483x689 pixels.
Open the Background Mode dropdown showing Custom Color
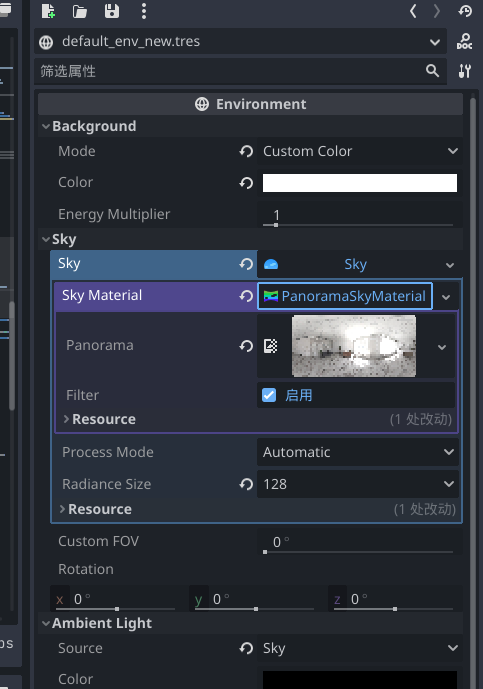pyautogui.click(x=360, y=152)
